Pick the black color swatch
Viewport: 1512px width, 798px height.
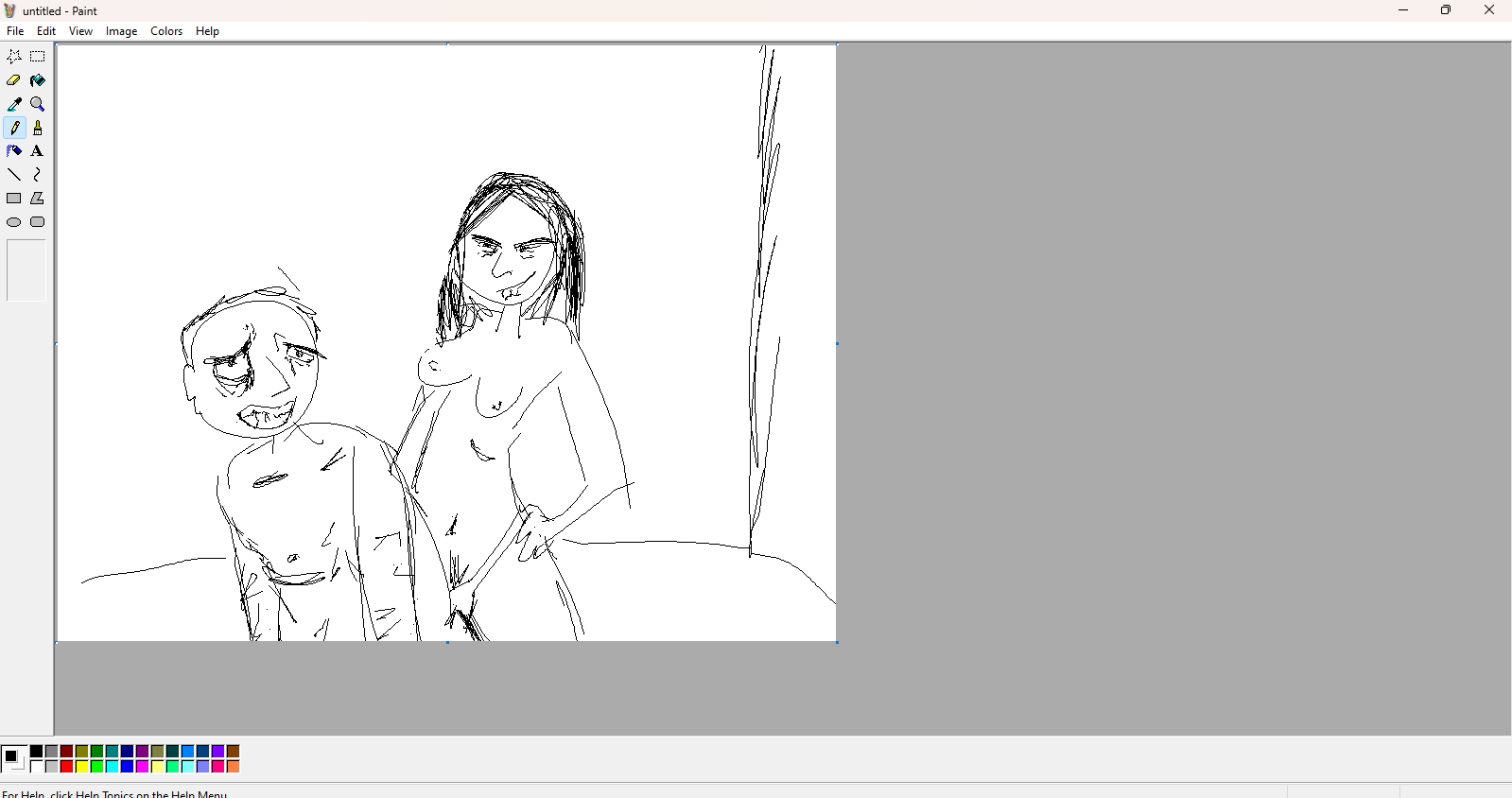(x=37, y=752)
